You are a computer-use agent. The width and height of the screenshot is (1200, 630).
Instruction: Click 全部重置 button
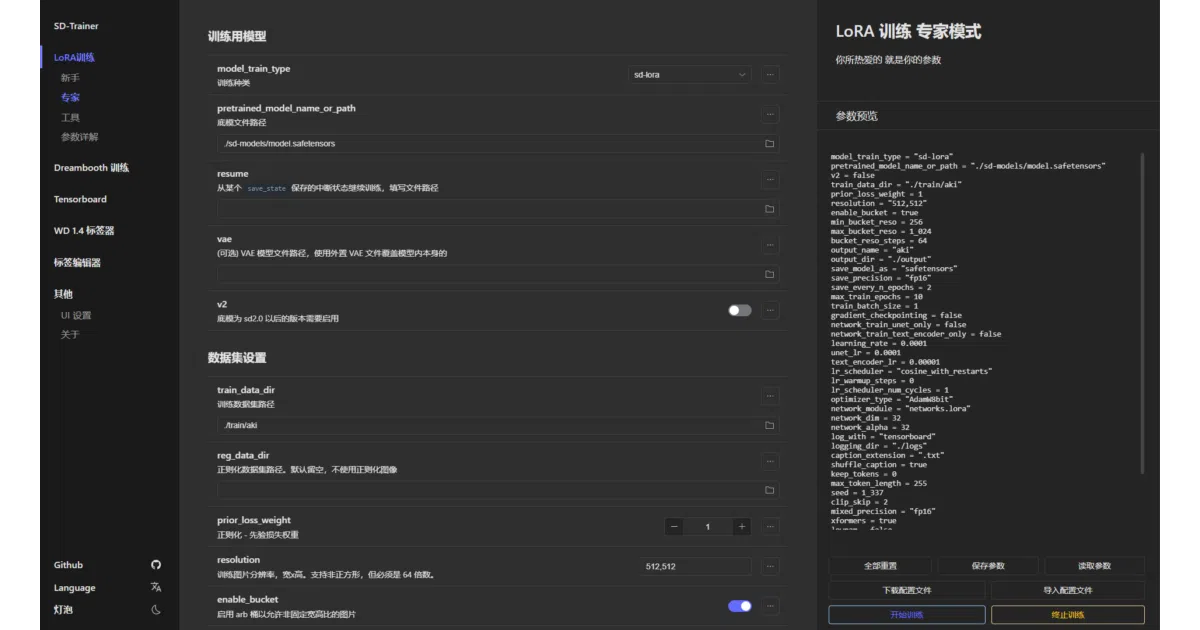(x=880, y=566)
